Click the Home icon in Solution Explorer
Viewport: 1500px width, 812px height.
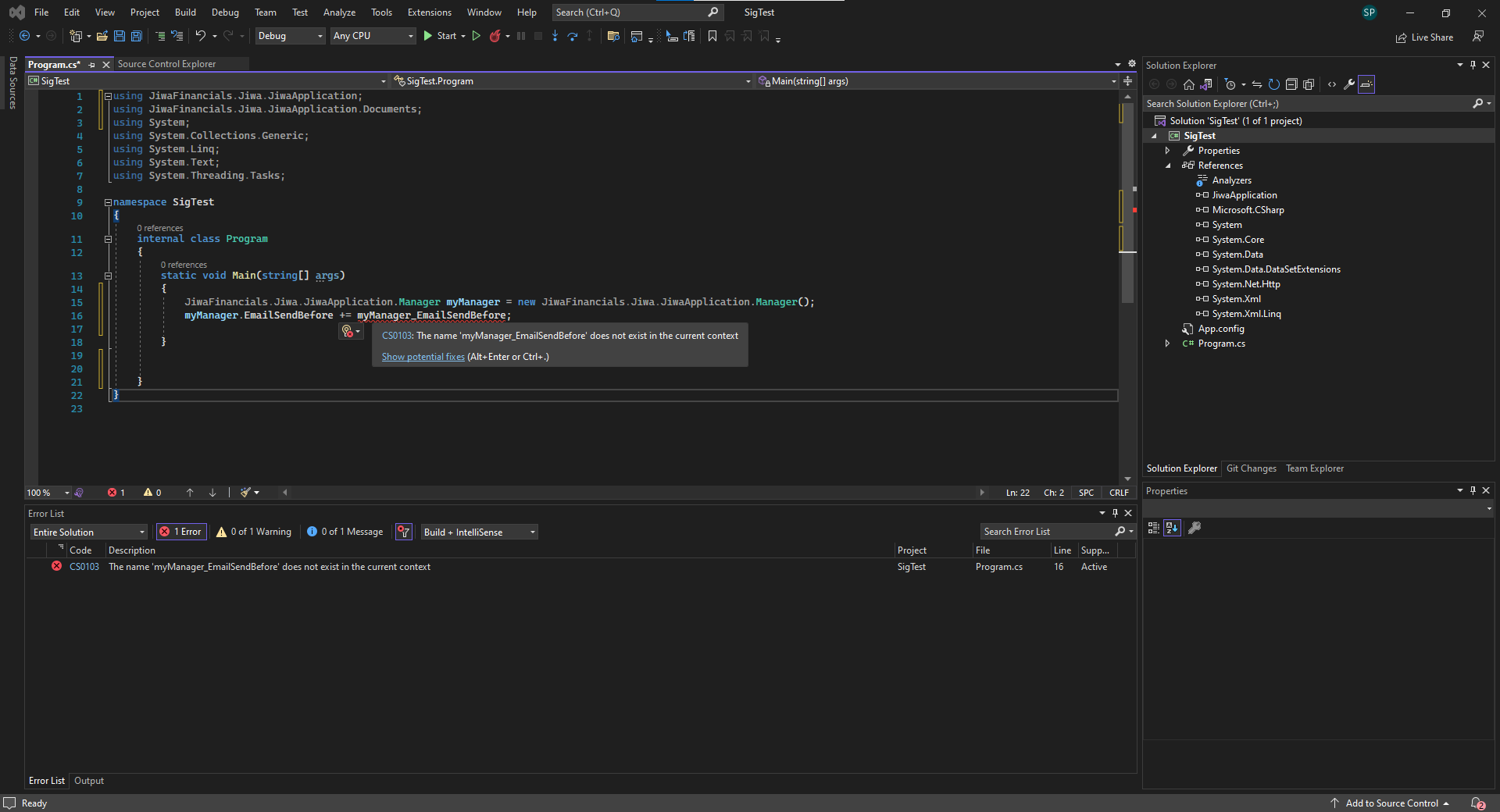point(1189,84)
